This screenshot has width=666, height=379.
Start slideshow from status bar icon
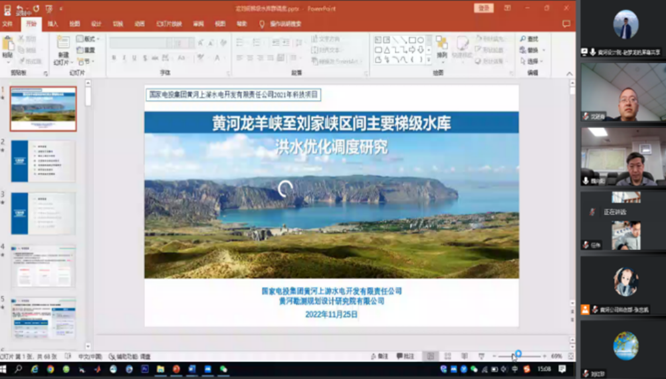point(481,356)
